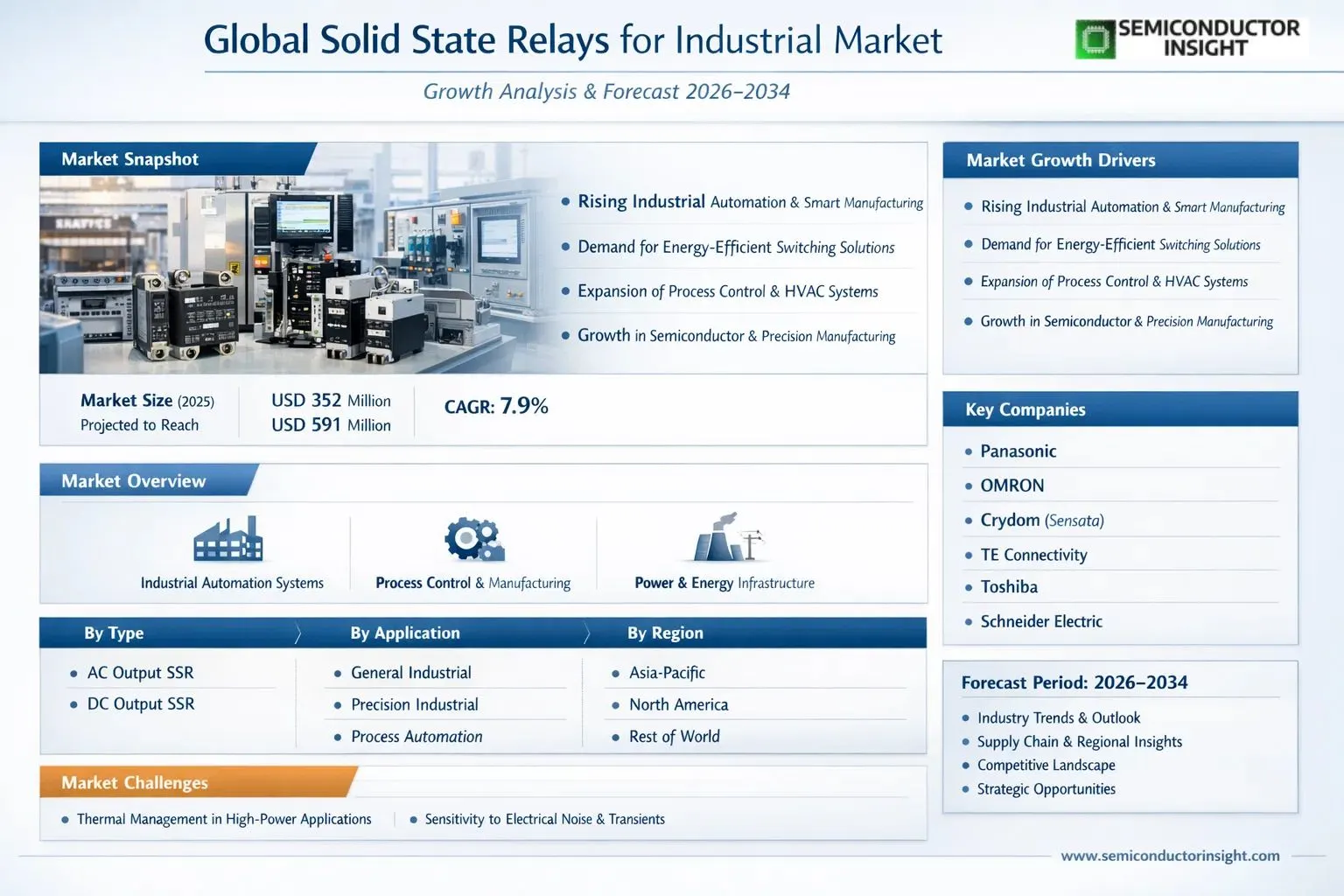
Task: Click the Market Growth Drivers panel header
Action: (x=1120, y=160)
